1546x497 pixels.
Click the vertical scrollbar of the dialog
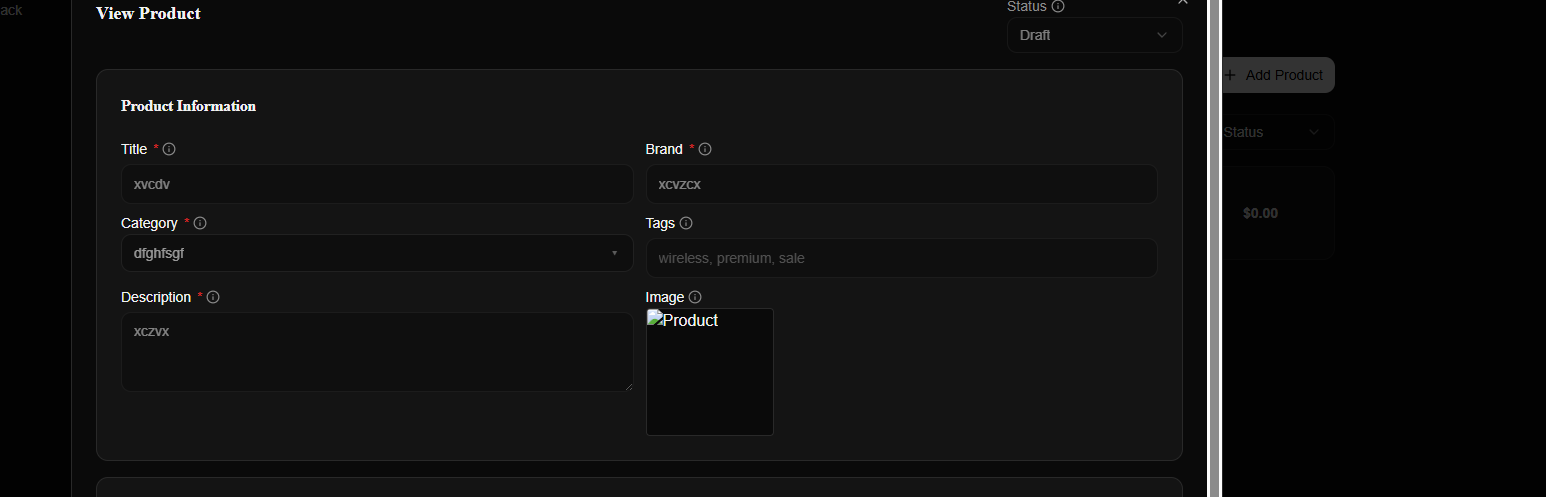click(1215, 250)
